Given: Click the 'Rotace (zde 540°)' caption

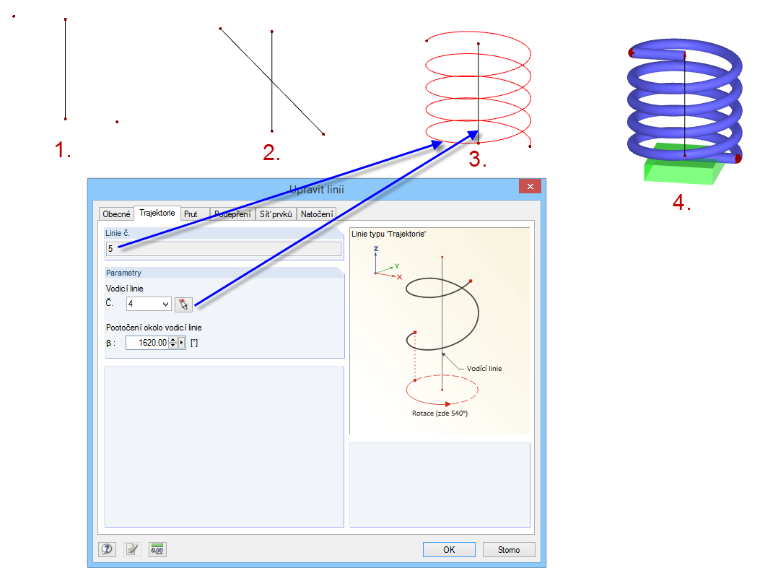Looking at the screenshot, I should click(x=440, y=413).
